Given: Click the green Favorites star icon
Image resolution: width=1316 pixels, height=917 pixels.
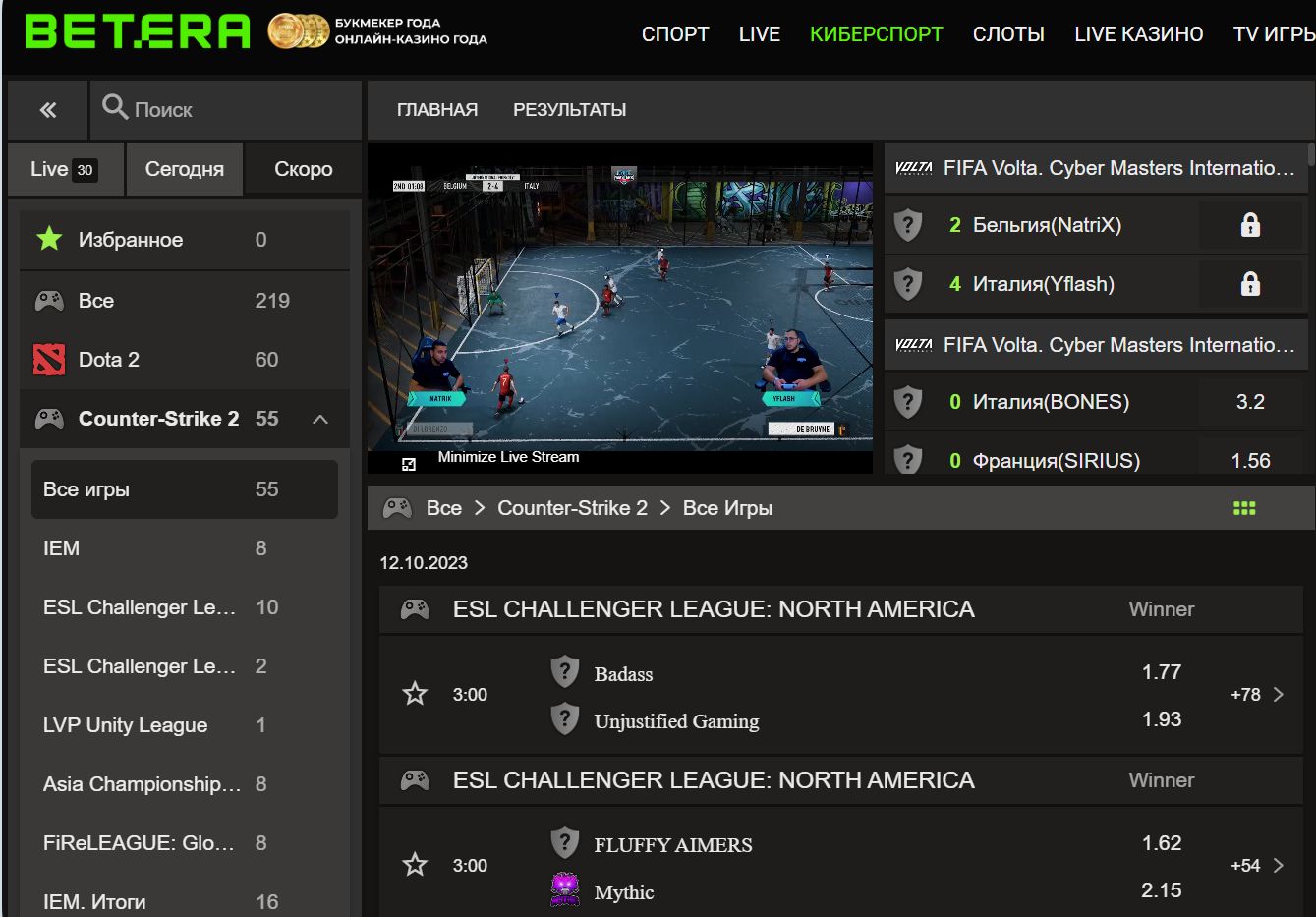Looking at the screenshot, I should click(49, 239).
